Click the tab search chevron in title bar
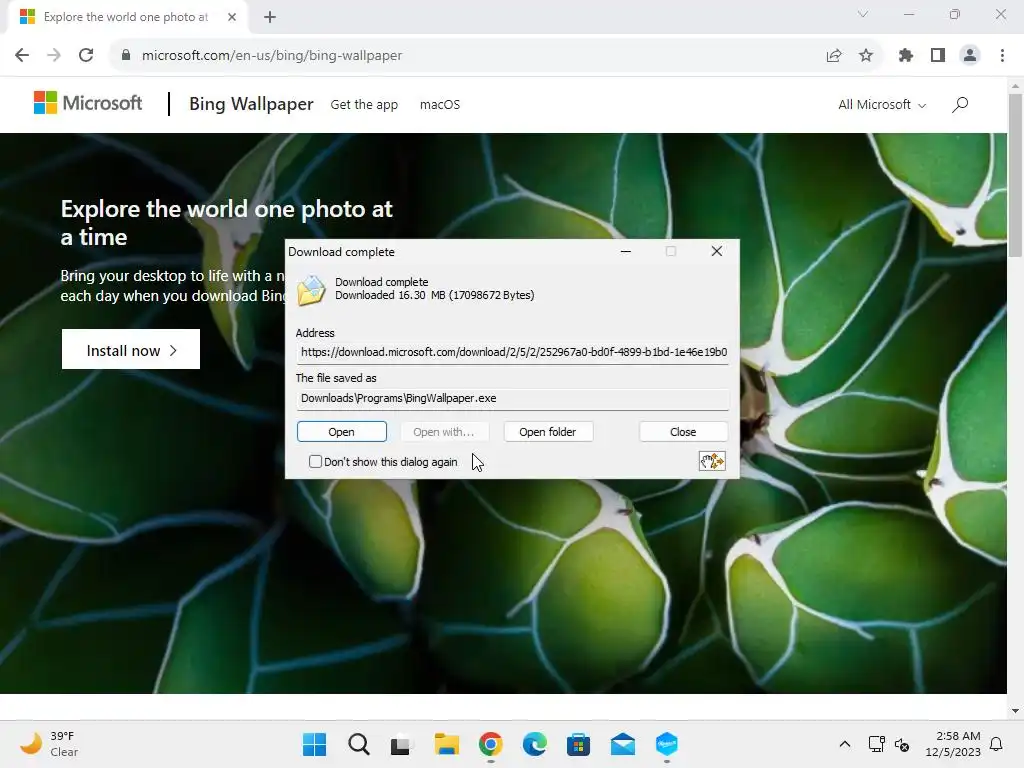 [x=863, y=14]
